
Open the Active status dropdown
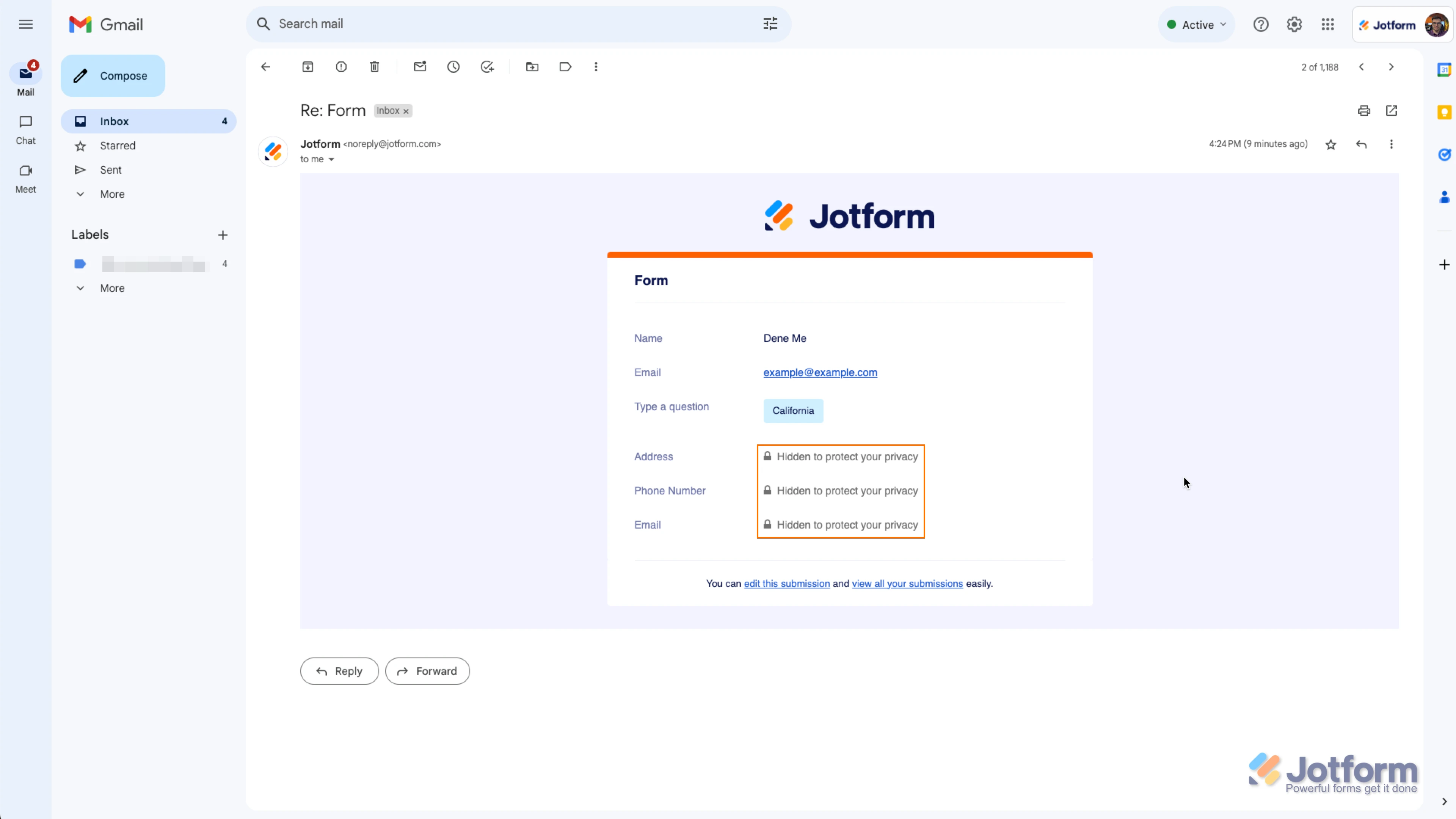[1196, 24]
